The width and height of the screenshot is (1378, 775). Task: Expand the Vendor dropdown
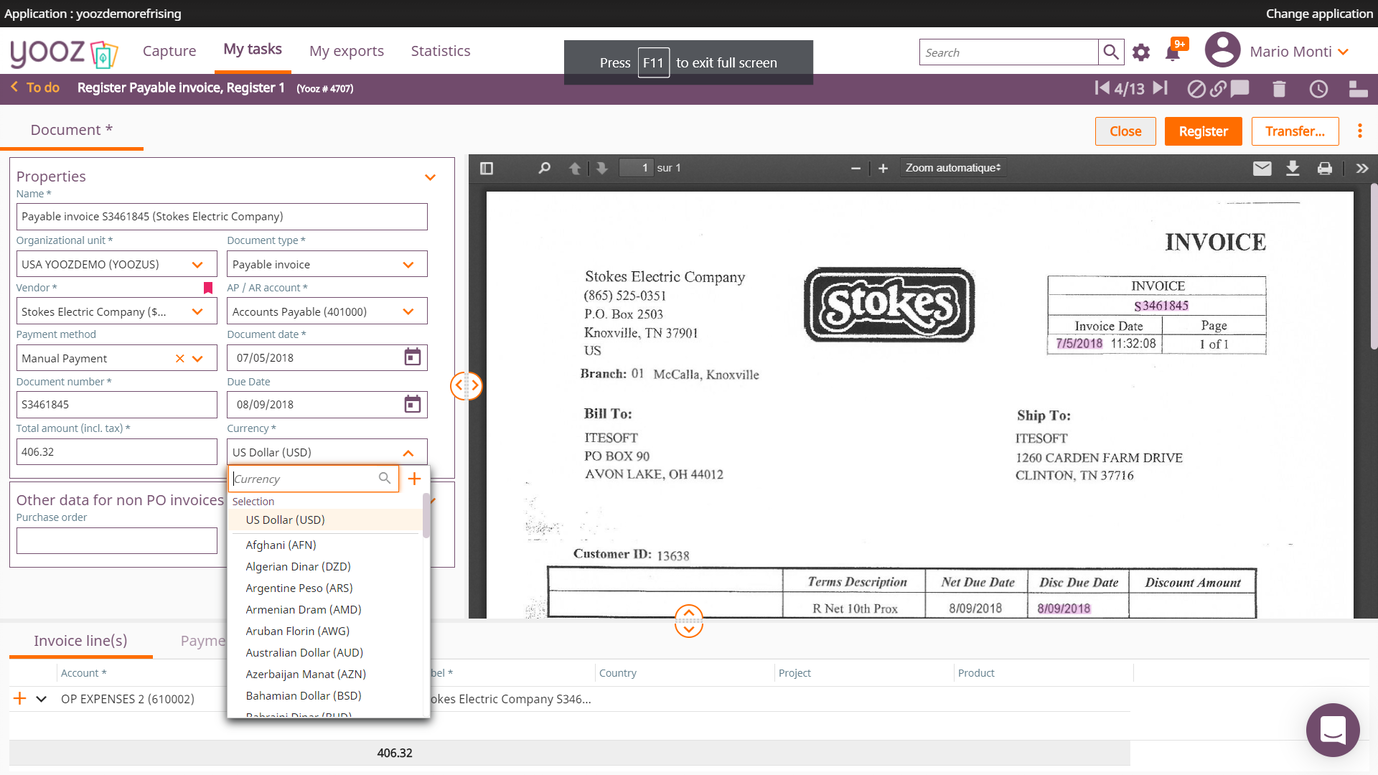point(198,311)
